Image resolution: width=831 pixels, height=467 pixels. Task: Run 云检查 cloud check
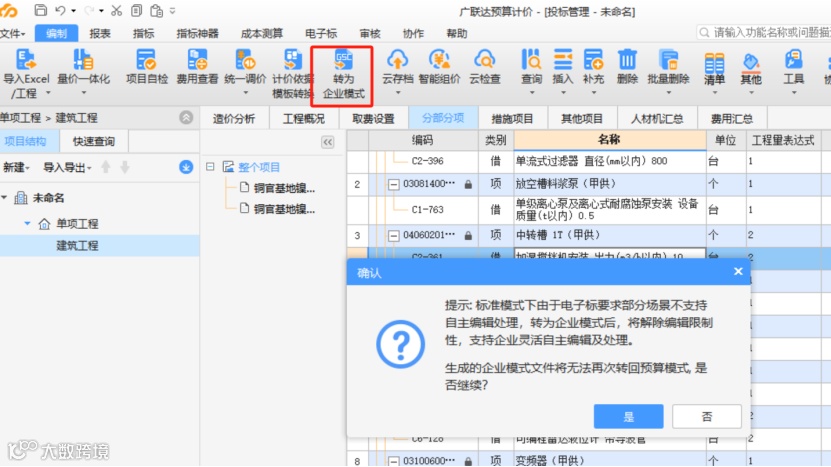pyautogui.click(x=484, y=67)
